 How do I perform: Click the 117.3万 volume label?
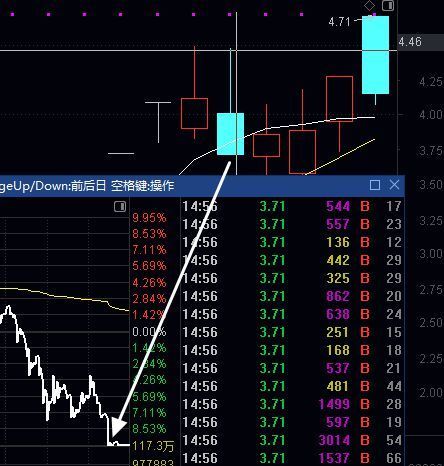pos(153,446)
